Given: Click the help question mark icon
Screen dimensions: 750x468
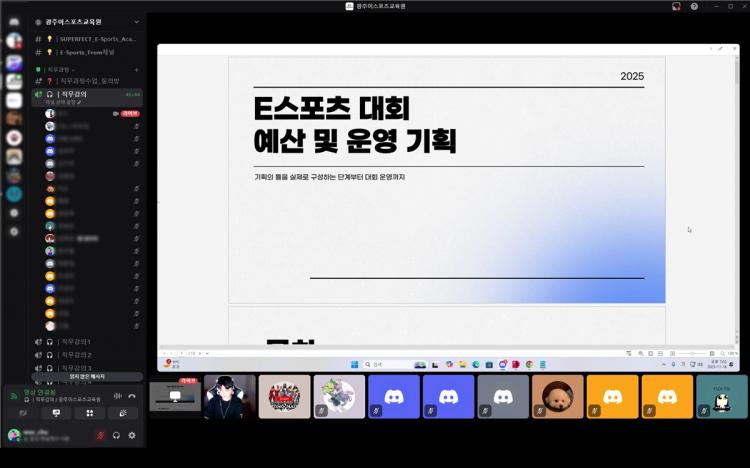Looking at the screenshot, I should 694,6.
